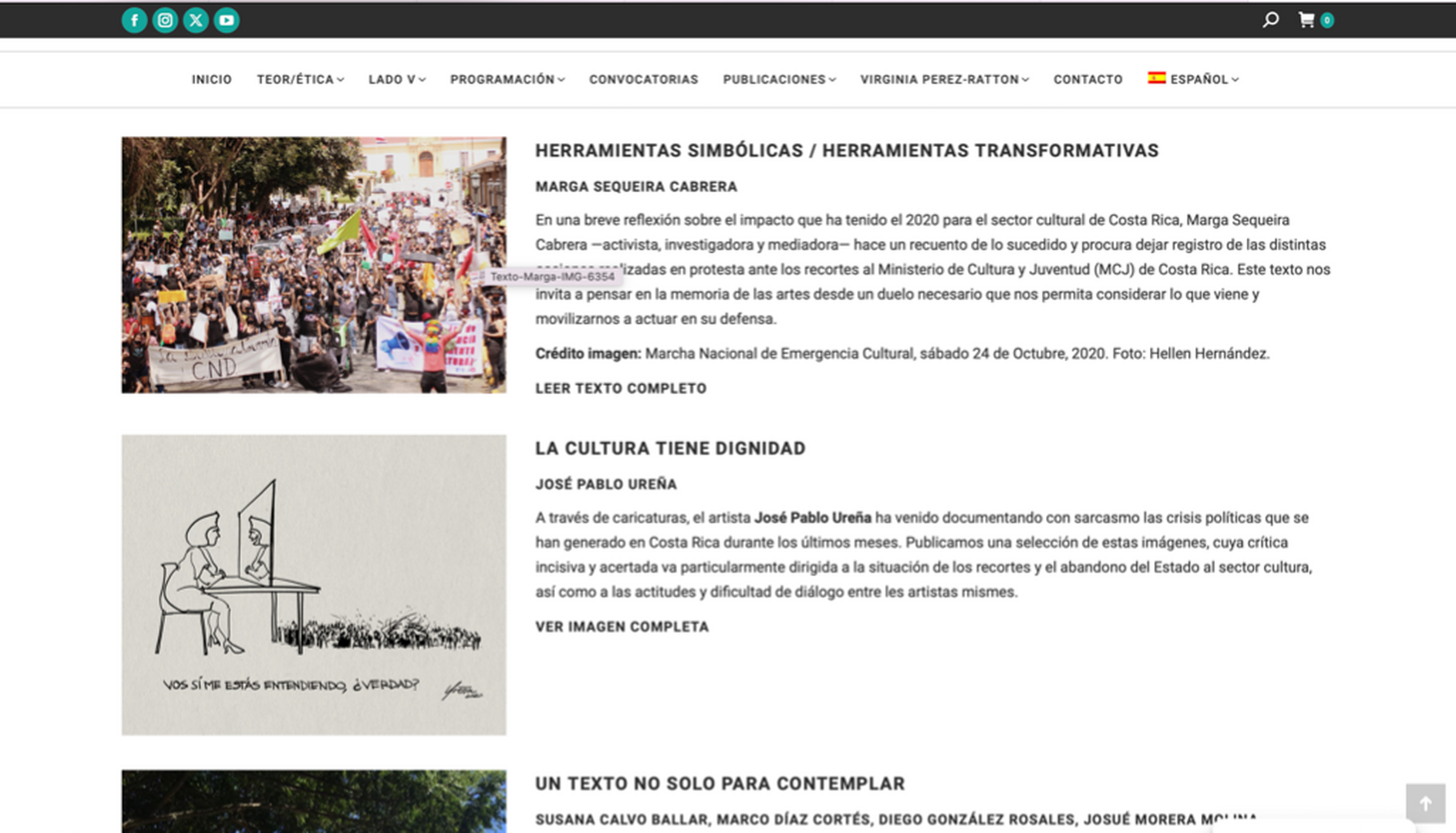The height and width of the screenshot is (833, 1456).
Task: Go to the INICIO menu item
Action: point(212,79)
